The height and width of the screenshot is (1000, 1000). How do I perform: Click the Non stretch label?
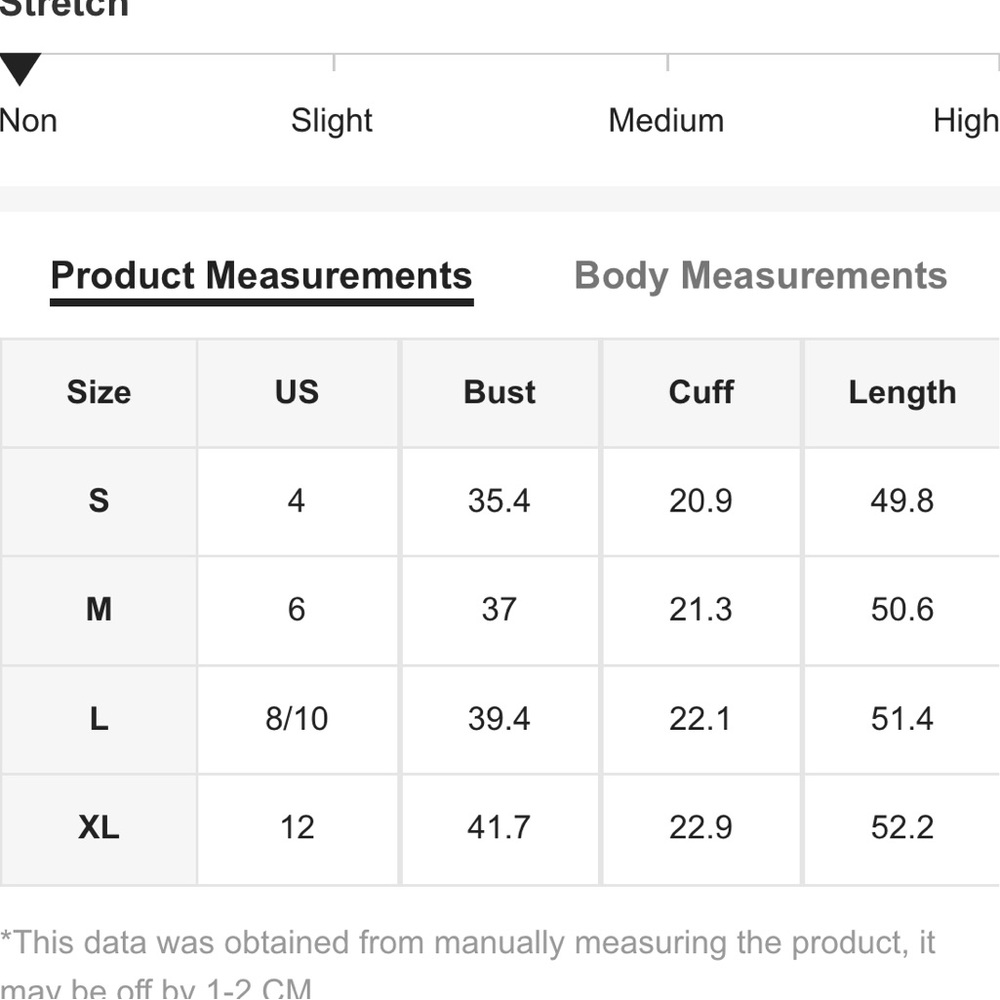[x=28, y=121]
